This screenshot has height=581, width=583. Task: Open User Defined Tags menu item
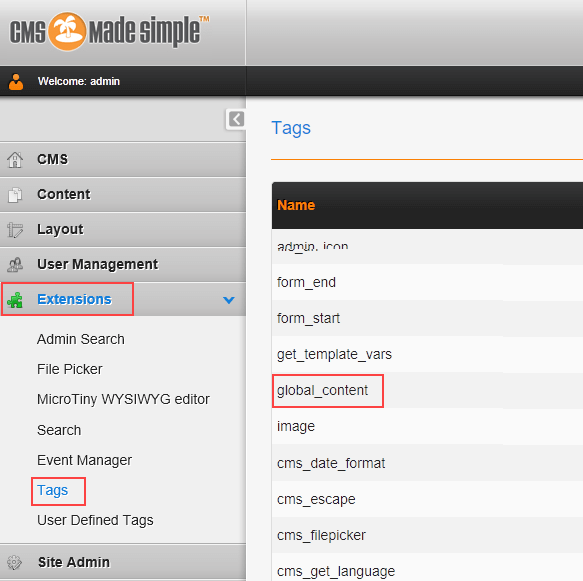pyautogui.click(x=95, y=520)
